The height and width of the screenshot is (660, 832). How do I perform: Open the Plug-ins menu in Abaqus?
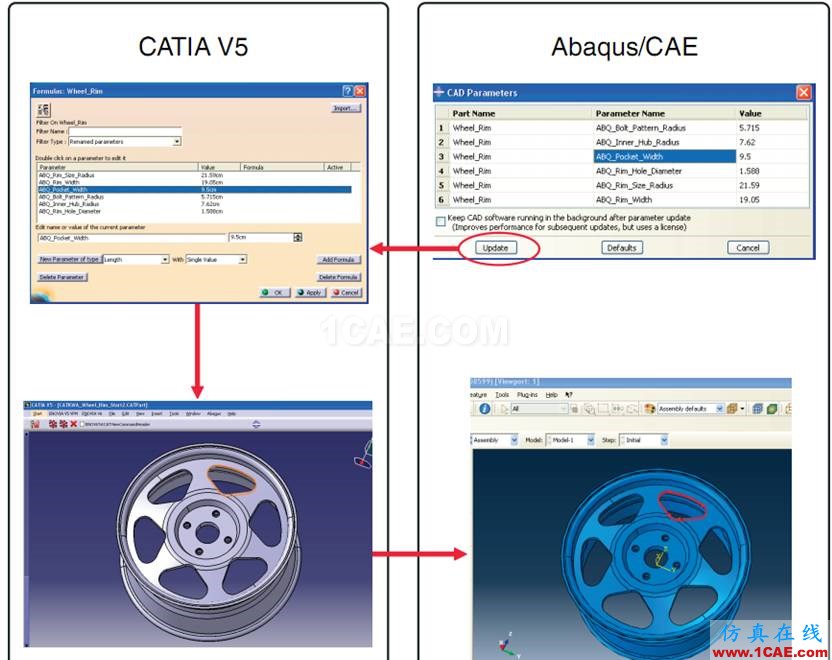527,395
